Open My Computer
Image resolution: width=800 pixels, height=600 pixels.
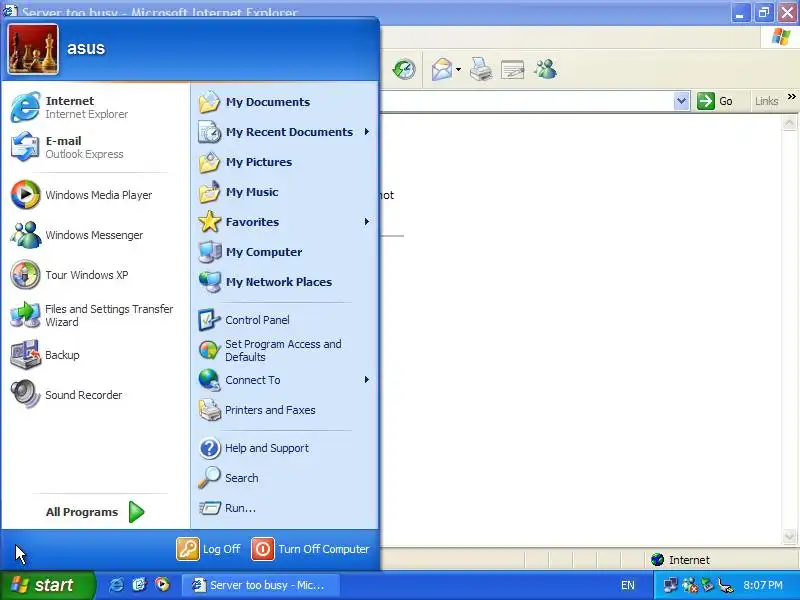click(x=284, y=252)
